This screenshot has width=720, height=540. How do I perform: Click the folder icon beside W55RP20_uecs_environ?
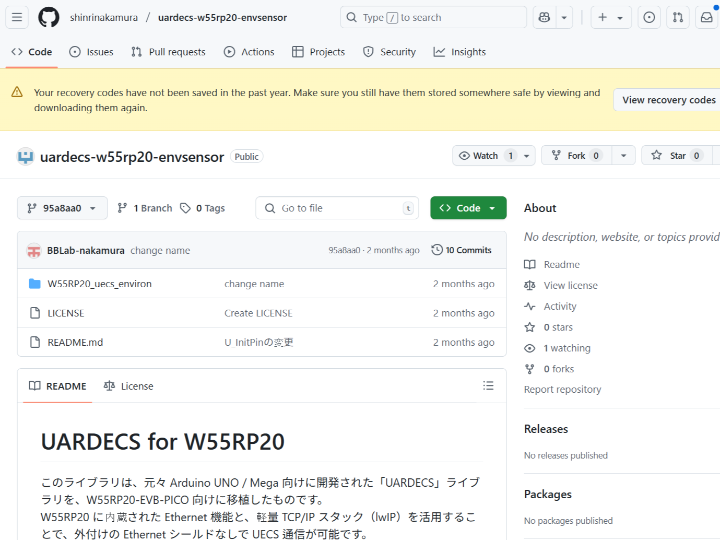point(34,284)
